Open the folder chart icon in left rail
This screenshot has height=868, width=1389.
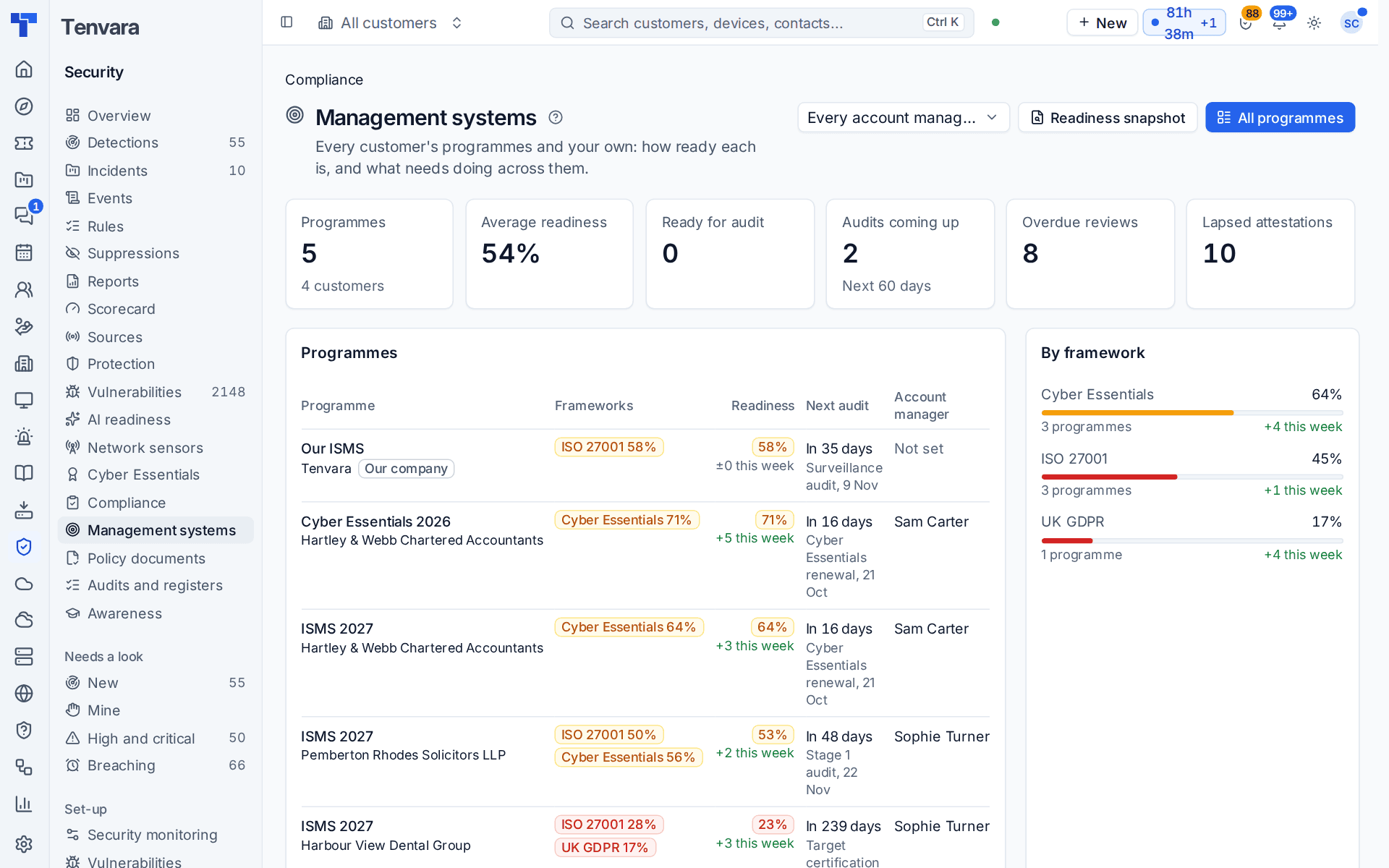(x=24, y=179)
